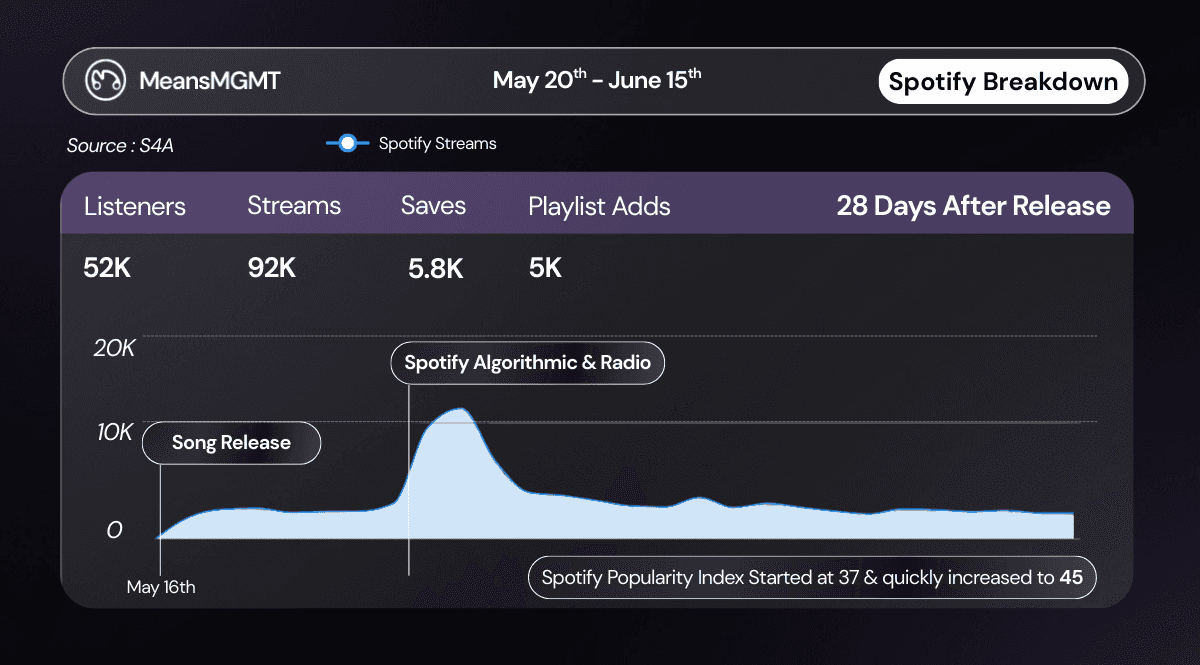Select the Saves column header

pyautogui.click(x=433, y=206)
